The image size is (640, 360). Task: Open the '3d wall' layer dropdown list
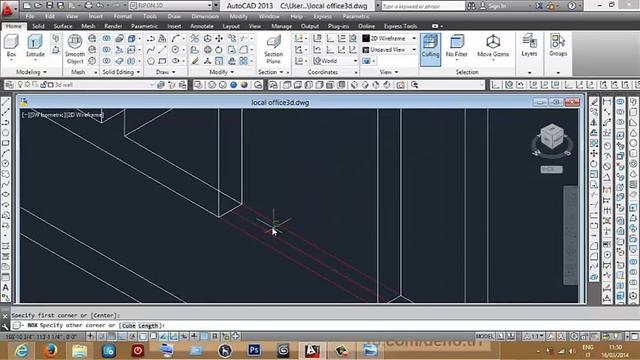151,85
